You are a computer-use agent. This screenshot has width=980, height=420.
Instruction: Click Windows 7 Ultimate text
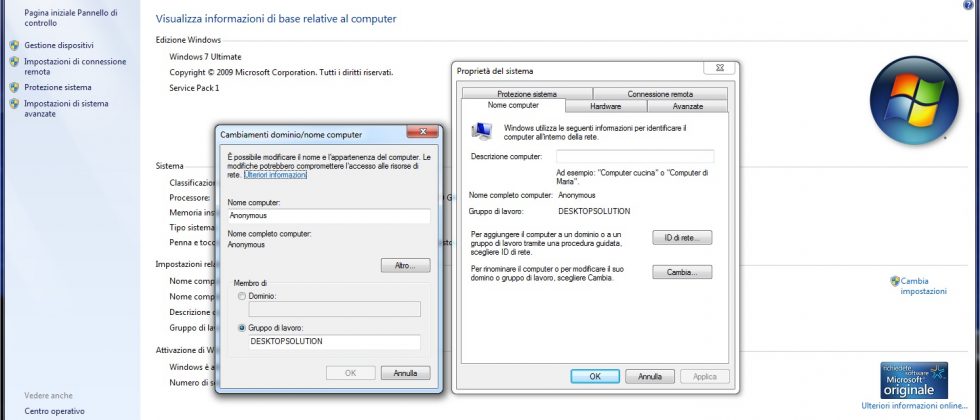[206, 56]
